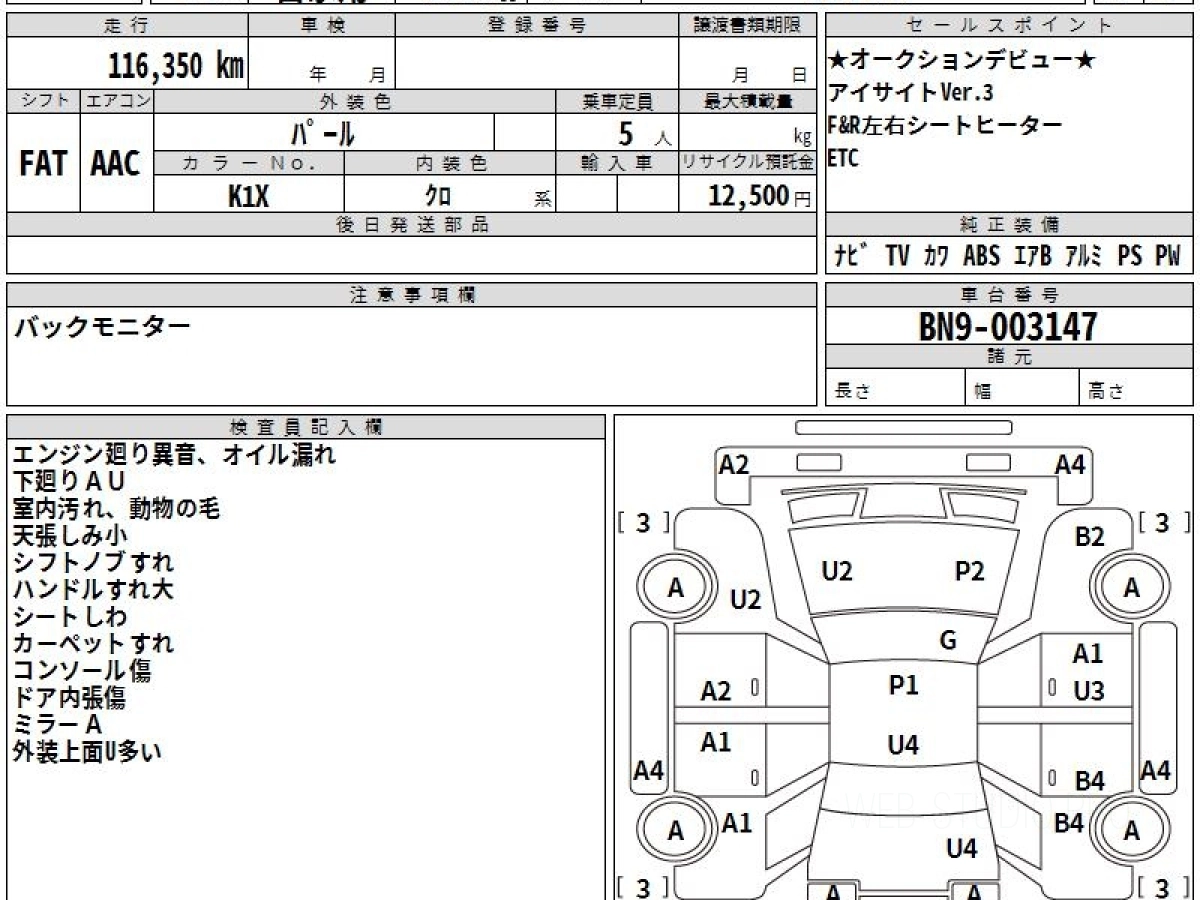Select the U4 mark below P1 on roof
The width and height of the screenshot is (1200, 900).
(x=903, y=744)
